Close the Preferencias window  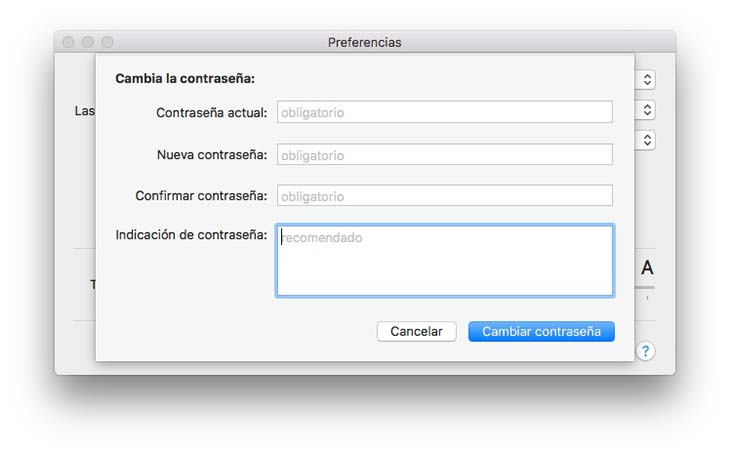[68, 43]
